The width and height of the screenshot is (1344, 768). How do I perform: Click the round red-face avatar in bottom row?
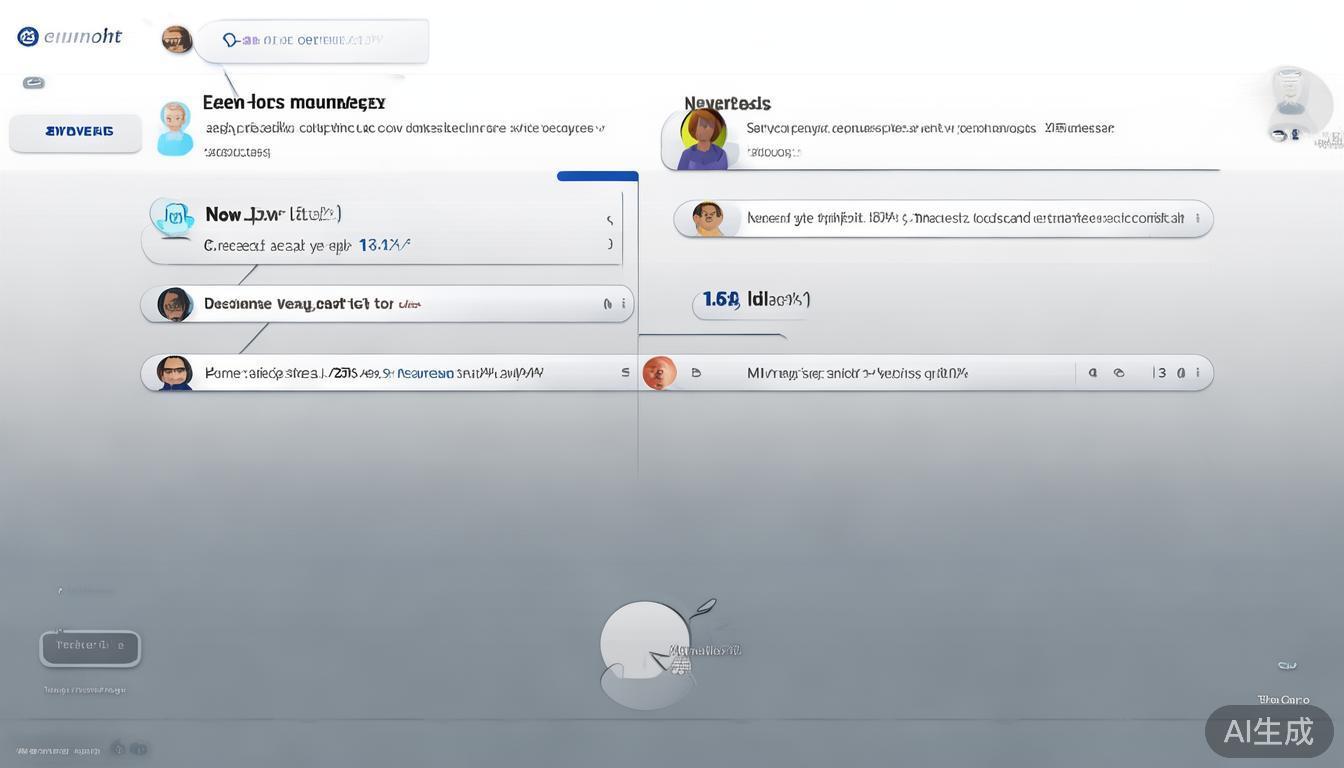pyautogui.click(x=659, y=373)
